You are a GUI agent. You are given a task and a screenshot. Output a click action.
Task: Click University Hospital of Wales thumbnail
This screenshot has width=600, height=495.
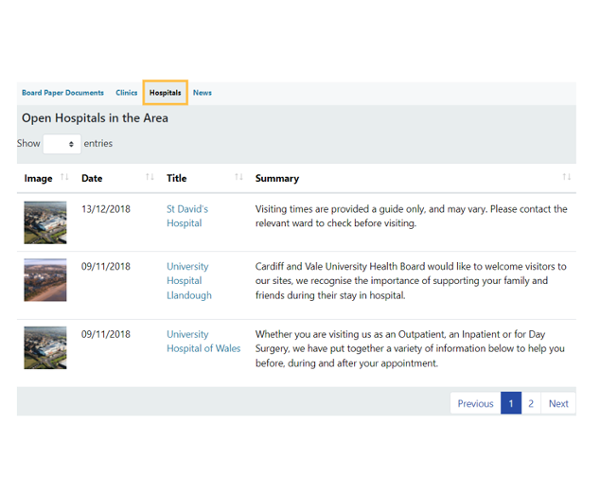pyautogui.click(x=45, y=348)
